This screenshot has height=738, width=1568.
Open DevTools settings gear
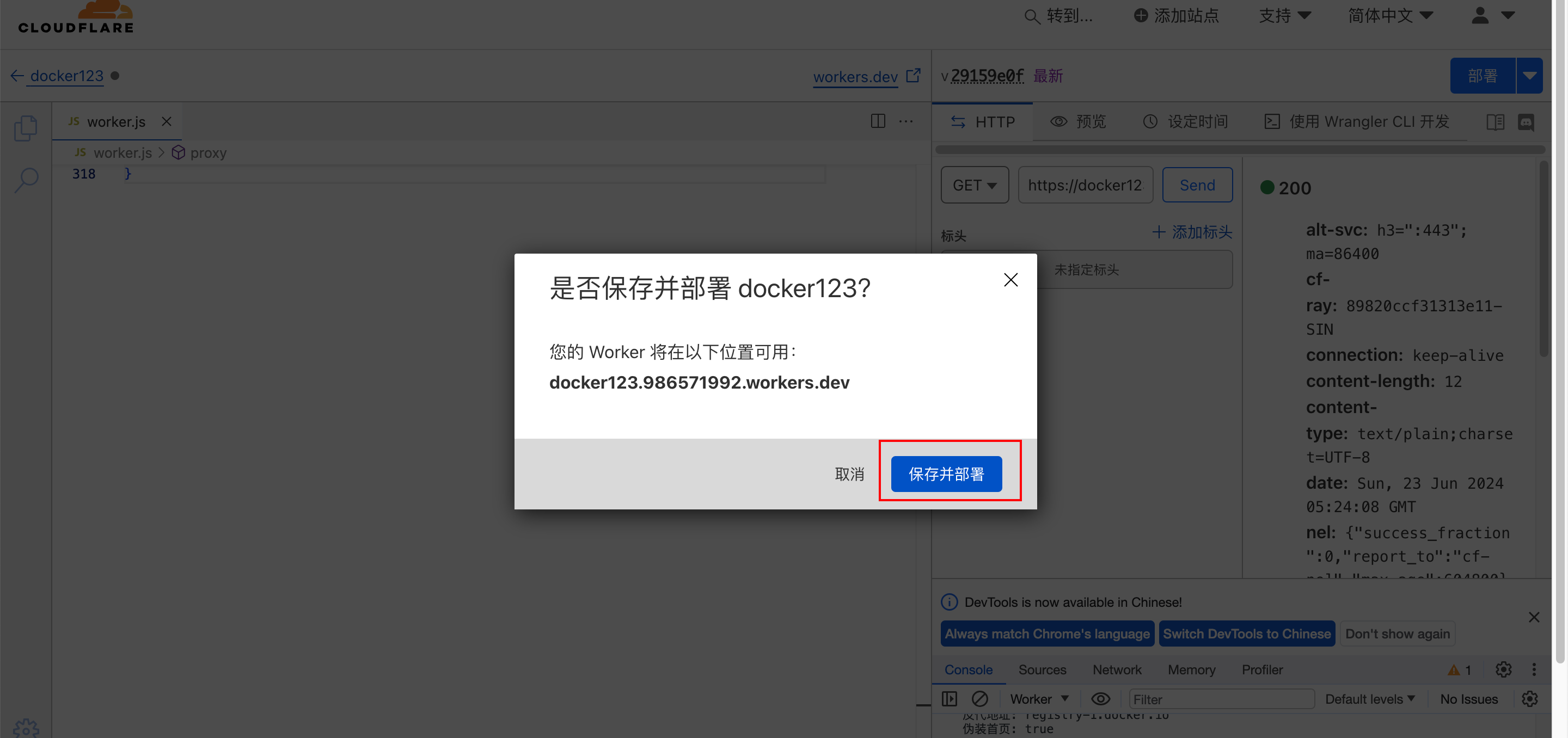(1503, 669)
